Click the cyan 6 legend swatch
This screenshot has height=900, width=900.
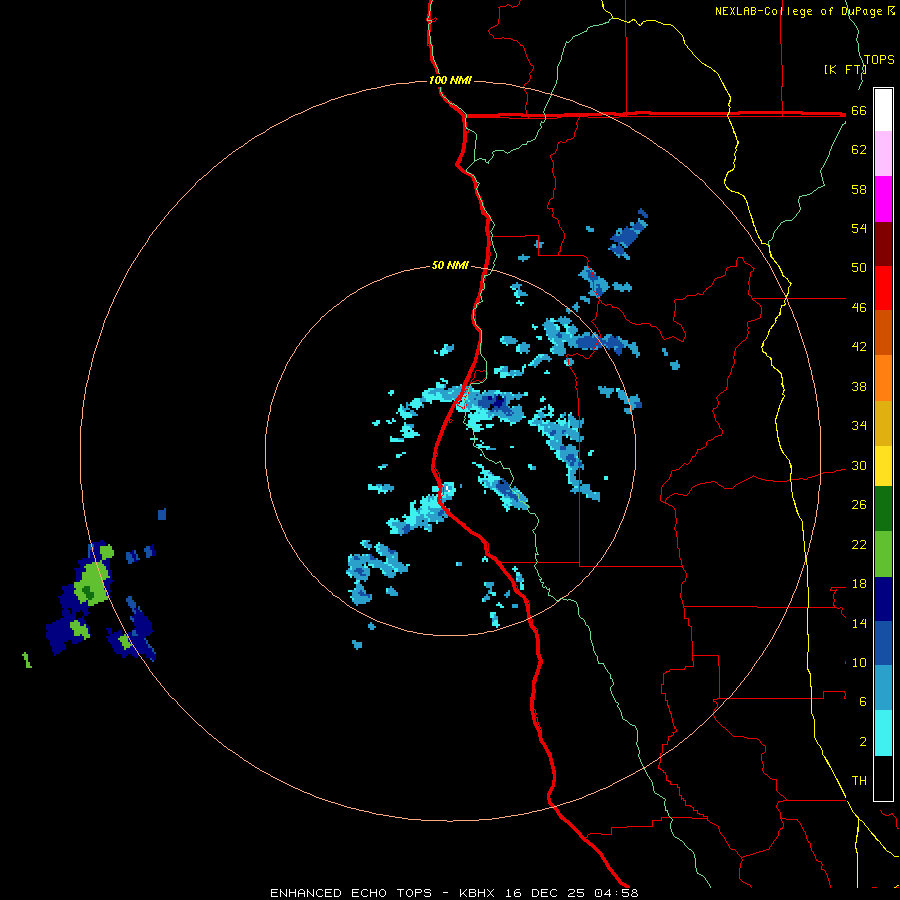pos(883,733)
